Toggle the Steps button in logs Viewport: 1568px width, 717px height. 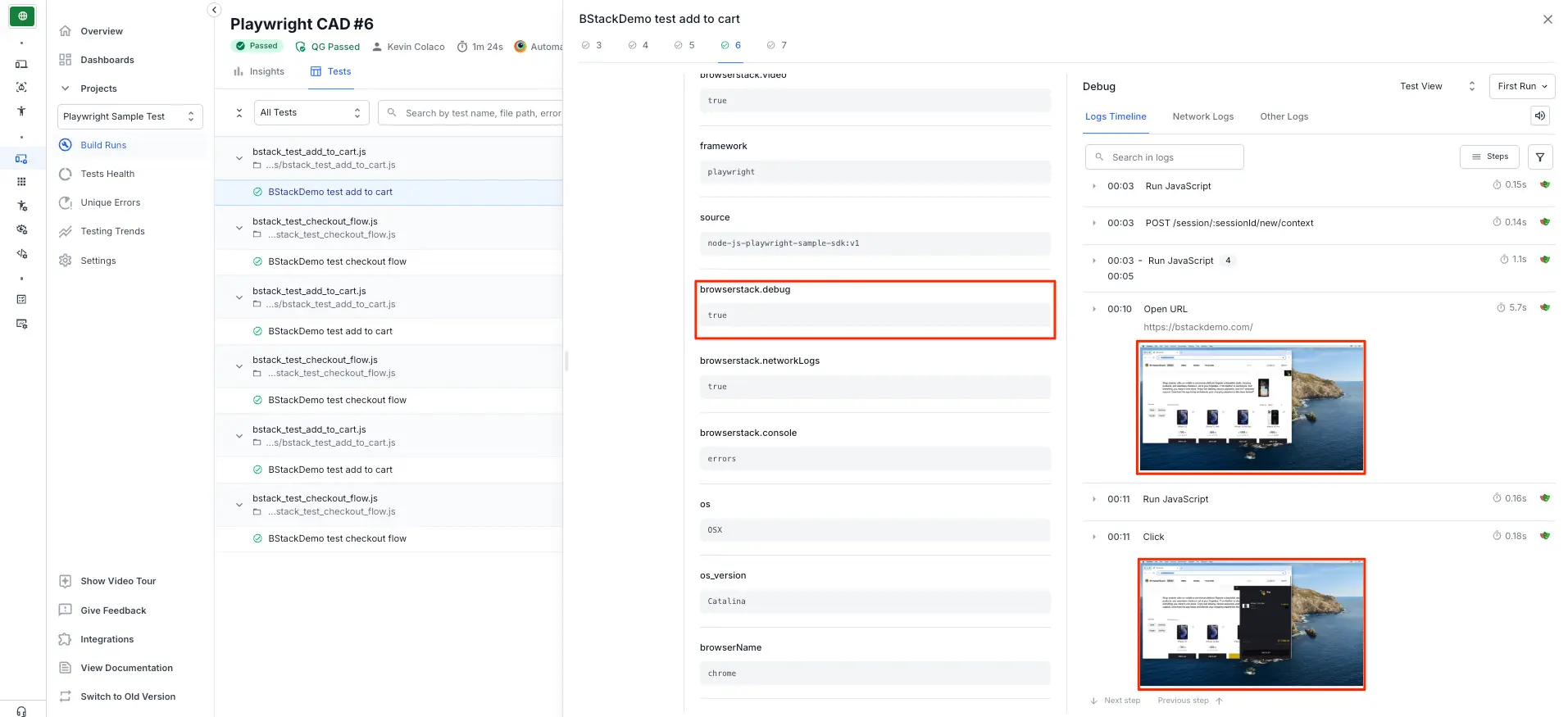tap(1489, 157)
